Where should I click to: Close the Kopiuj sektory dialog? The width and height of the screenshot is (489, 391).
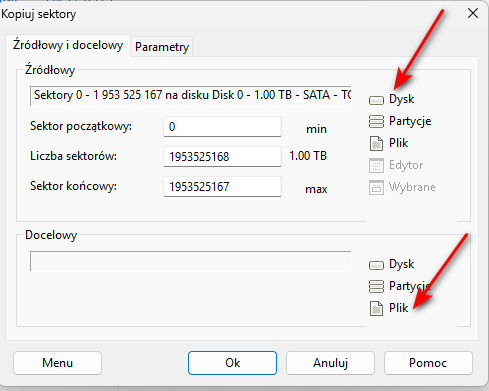(473, 13)
